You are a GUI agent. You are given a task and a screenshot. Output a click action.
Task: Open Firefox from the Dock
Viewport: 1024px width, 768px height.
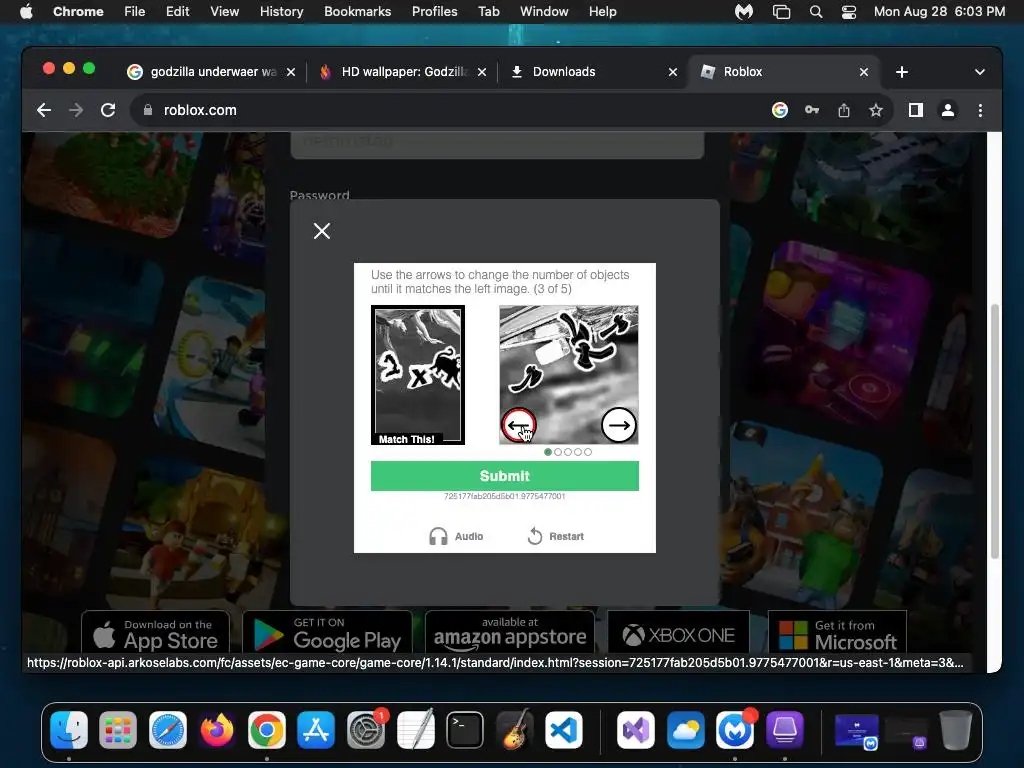217,730
